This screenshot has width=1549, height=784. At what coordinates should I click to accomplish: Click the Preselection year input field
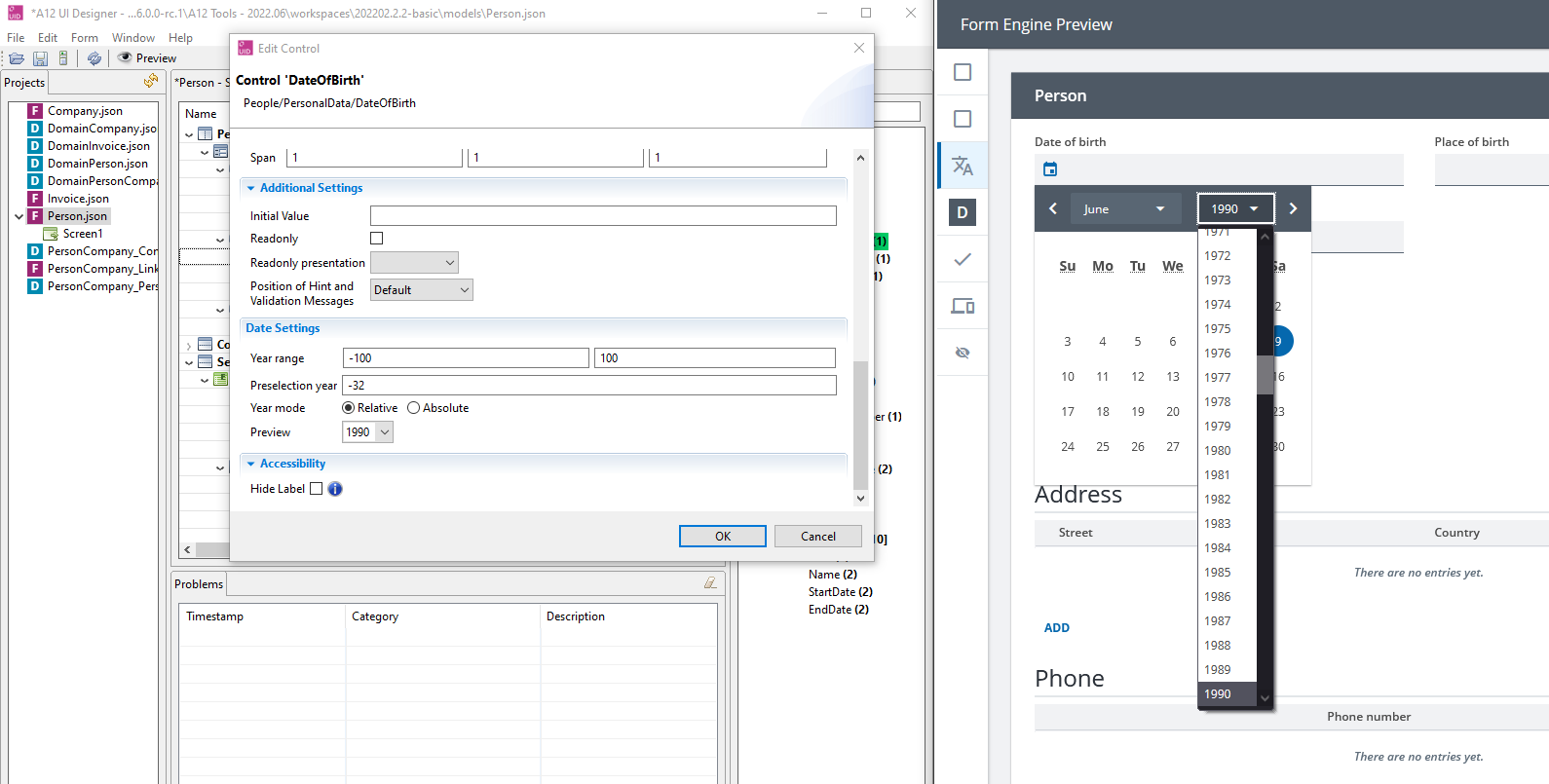click(x=589, y=386)
